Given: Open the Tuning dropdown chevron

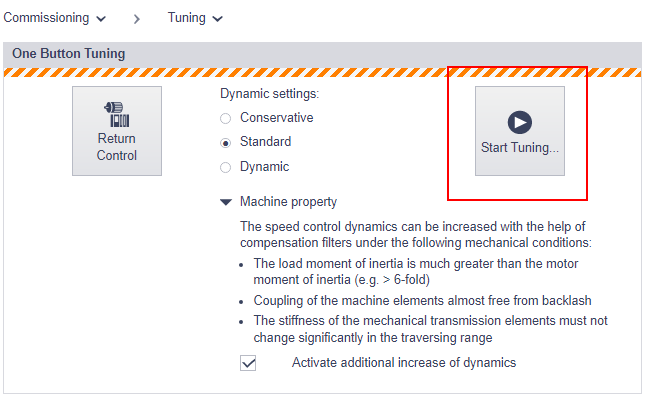Looking at the screenshot, I should (x=217, y=19).
